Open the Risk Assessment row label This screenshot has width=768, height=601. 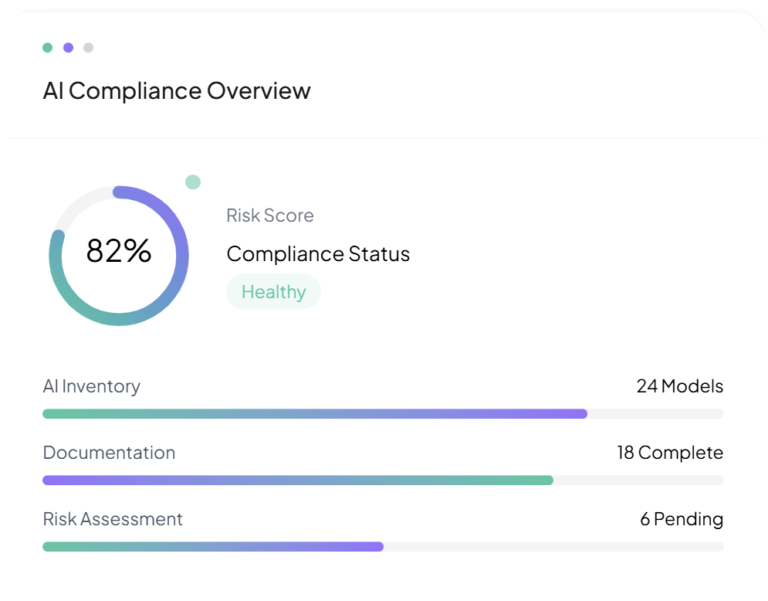coord(113,519)
